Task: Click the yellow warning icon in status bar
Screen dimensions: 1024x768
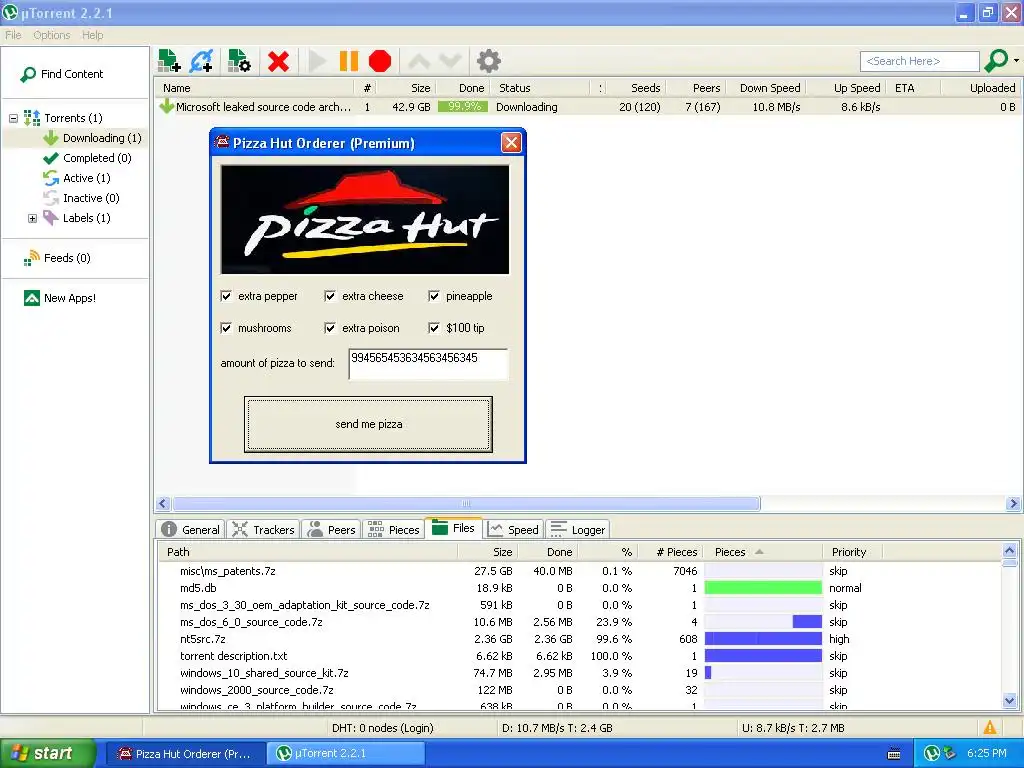Action: pyautogui.click(x=990, y=728)
